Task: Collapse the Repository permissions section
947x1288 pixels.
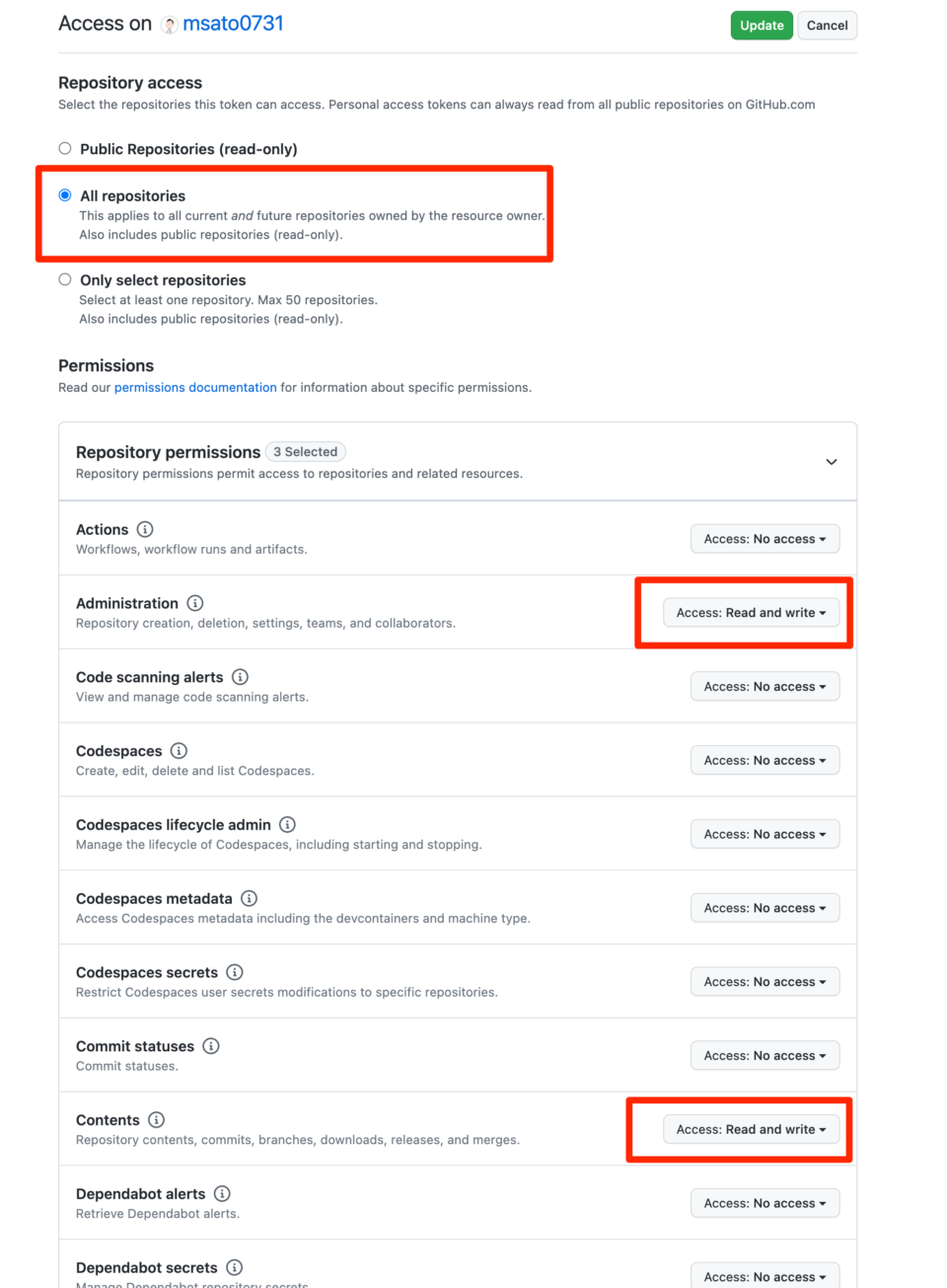Action: (x=832, y=461)
